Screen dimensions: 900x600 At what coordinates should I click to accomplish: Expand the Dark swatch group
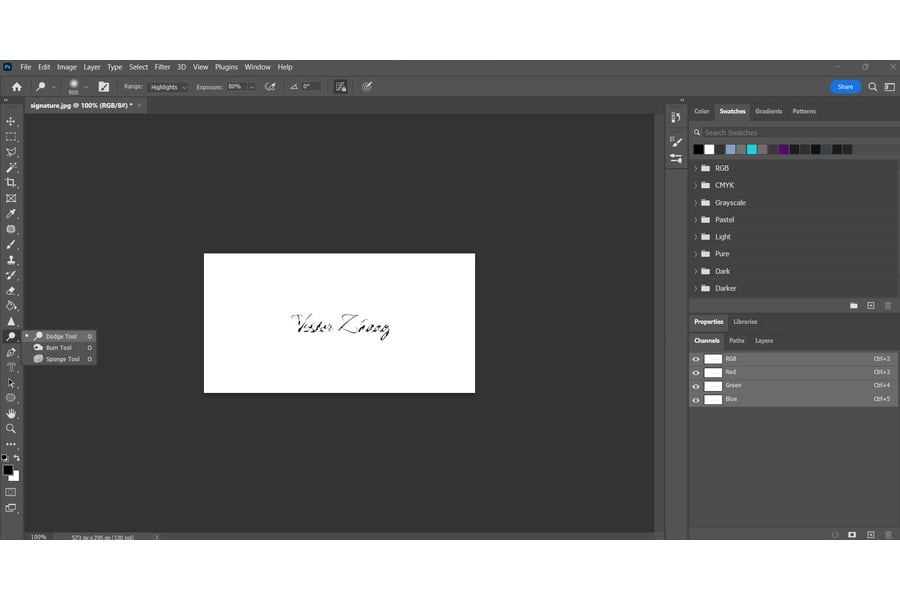696,271
